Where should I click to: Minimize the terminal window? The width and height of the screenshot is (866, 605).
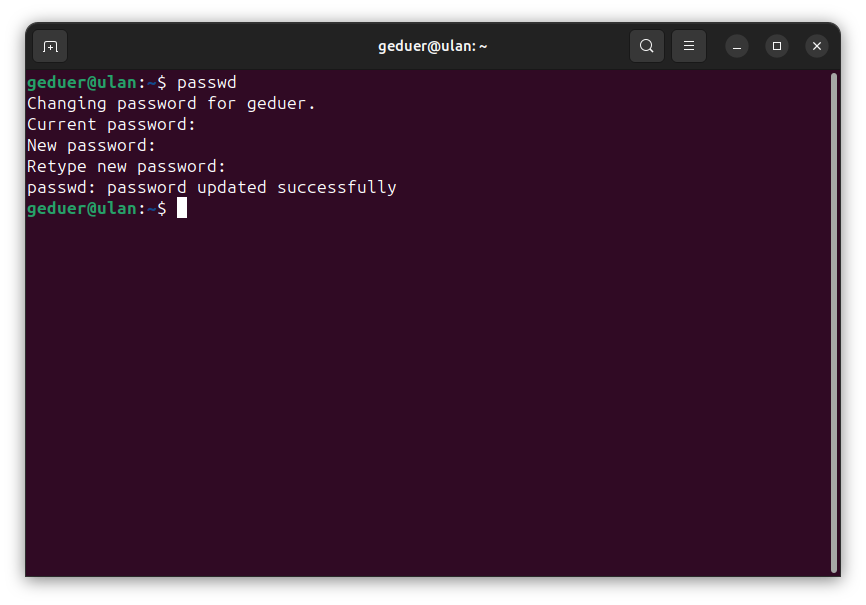pos(737,46)
